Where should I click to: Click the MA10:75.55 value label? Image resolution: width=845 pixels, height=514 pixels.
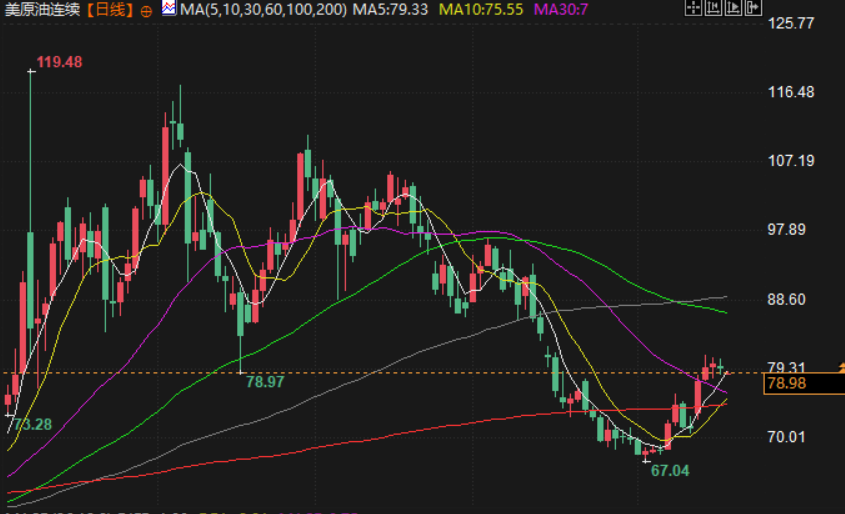pos(481,9)
